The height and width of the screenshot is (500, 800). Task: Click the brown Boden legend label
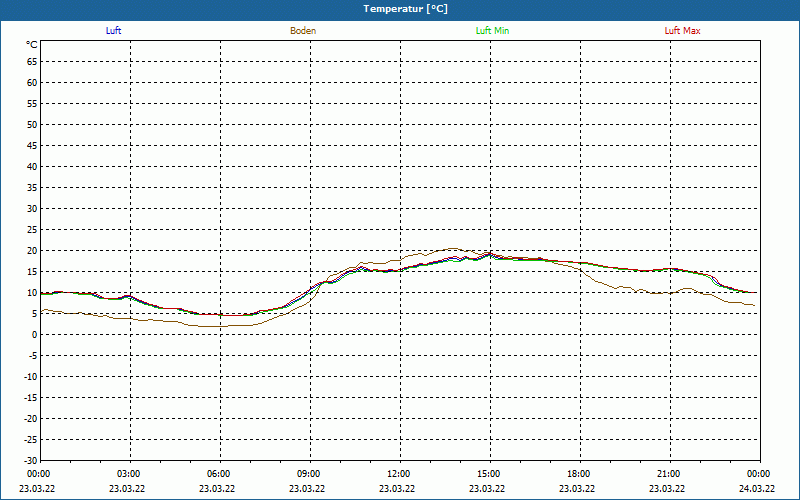coord(303,31)
